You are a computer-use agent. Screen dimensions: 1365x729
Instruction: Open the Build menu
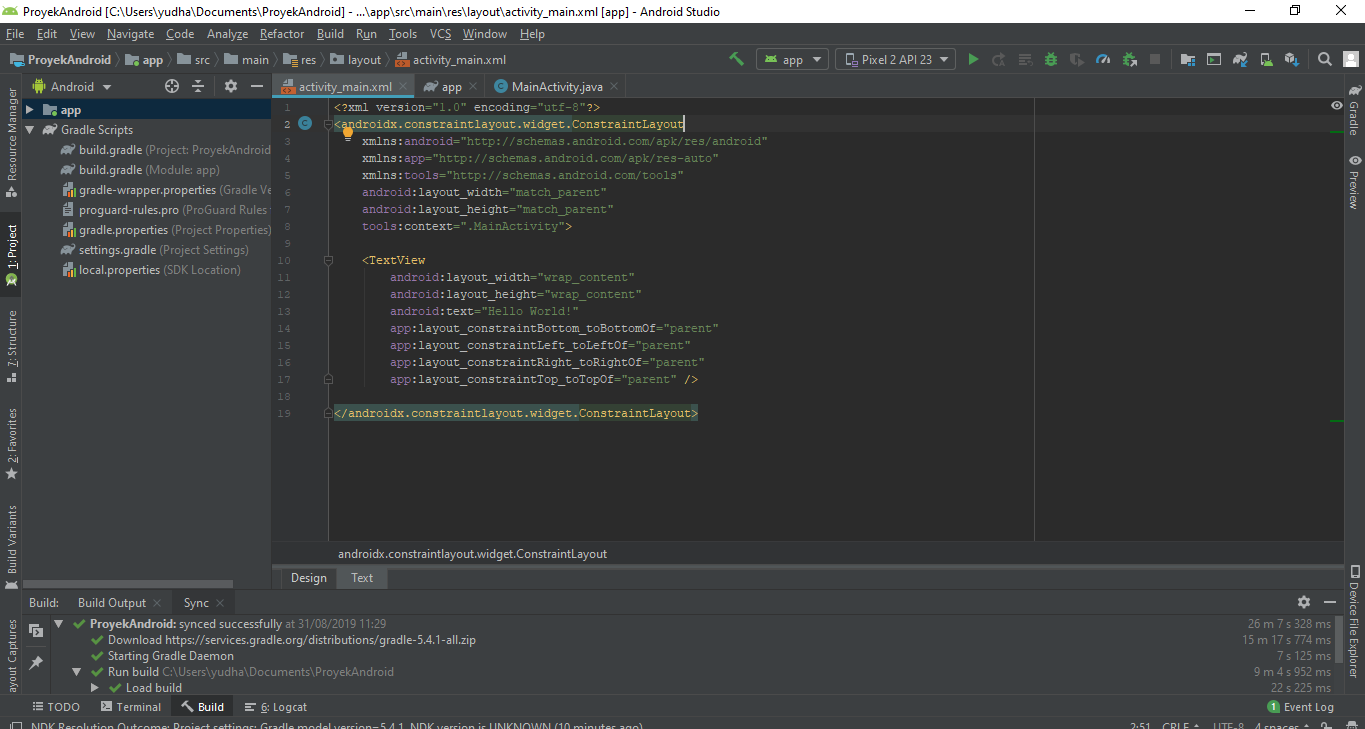click(330, 33)
